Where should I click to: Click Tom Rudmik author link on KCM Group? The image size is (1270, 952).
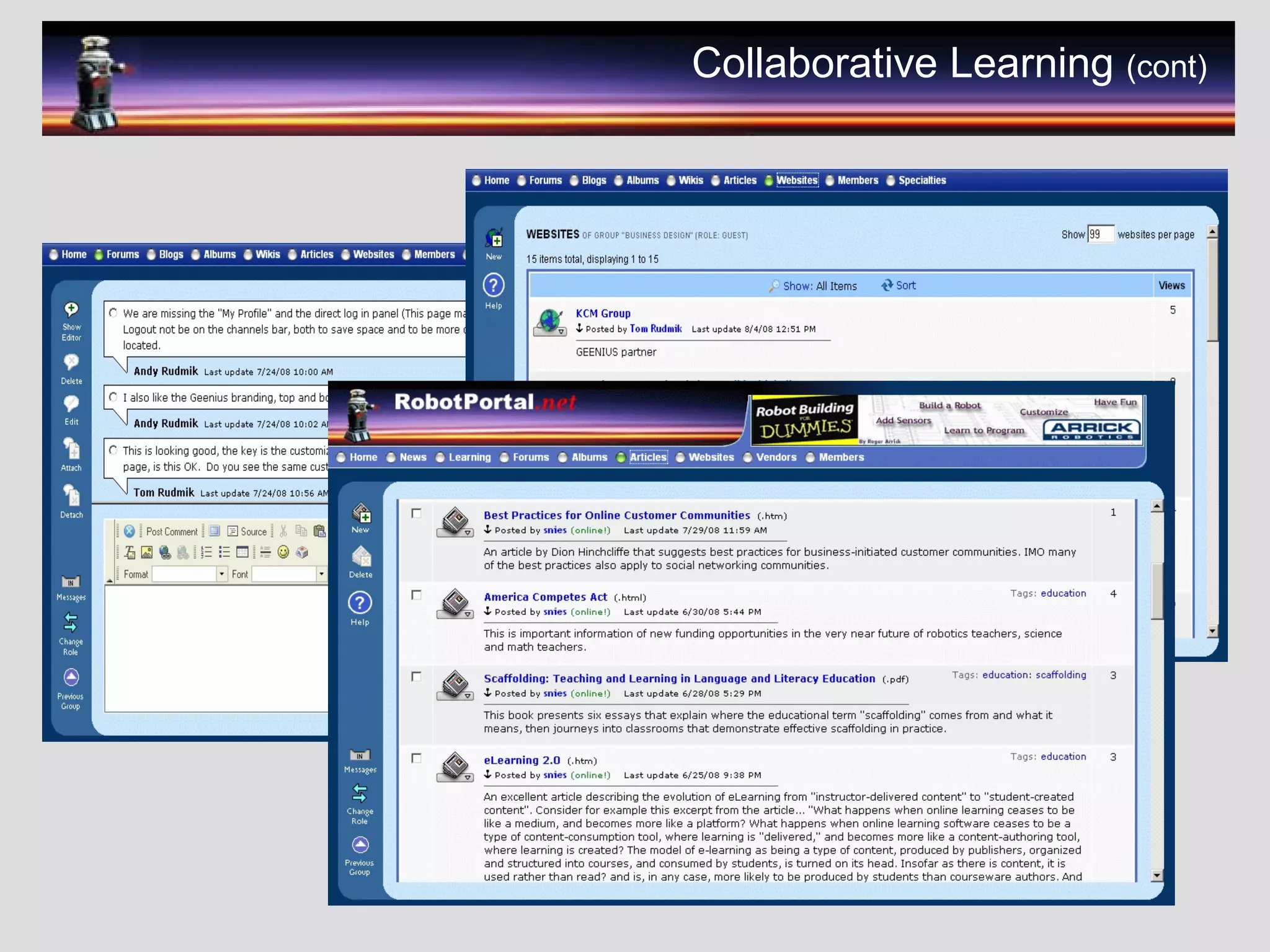coord(655,328)
